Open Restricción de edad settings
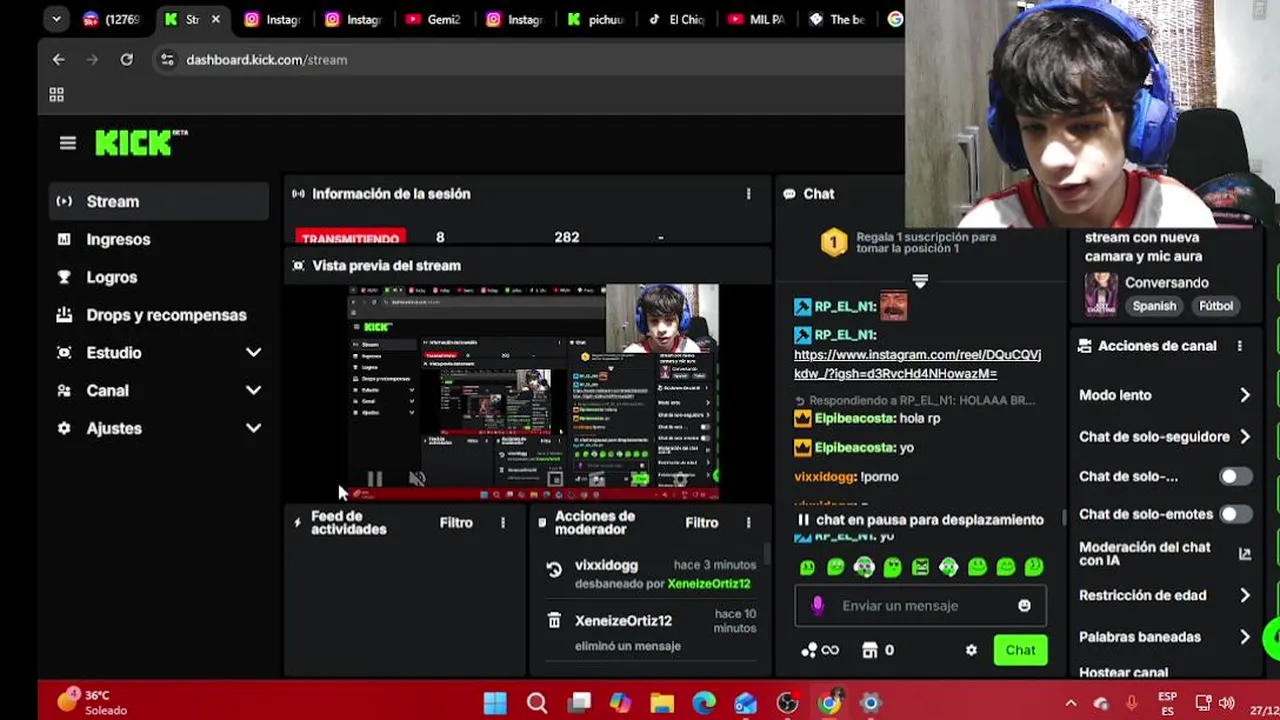Image resolution: width=1280 pixels, height=720 pixels. (x=1166, y=595)
